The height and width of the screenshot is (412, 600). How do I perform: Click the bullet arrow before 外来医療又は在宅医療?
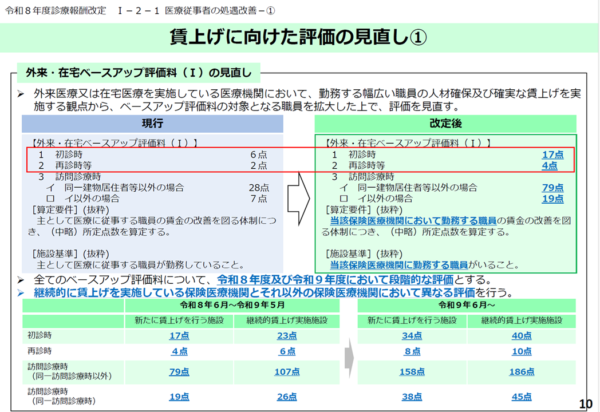coord(22,93)
